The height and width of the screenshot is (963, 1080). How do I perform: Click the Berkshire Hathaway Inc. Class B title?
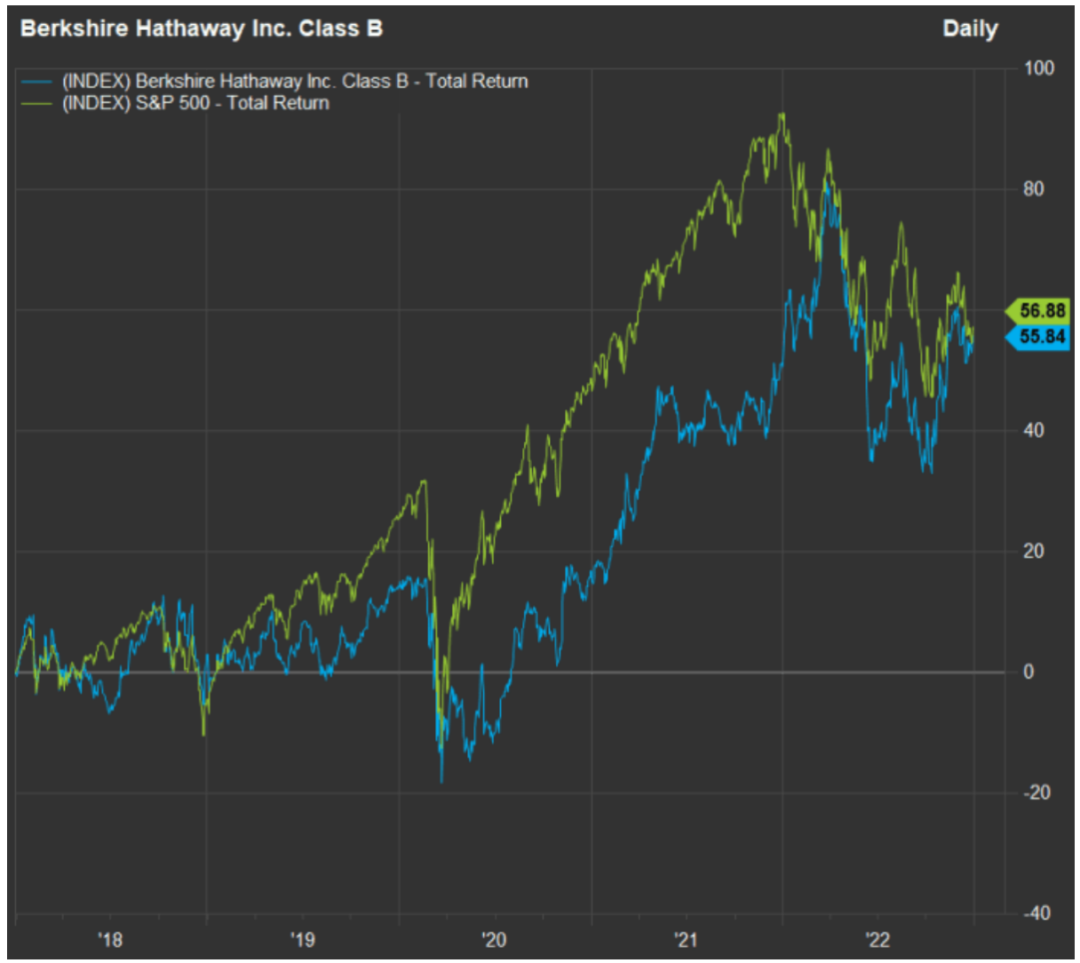(201, 28)
